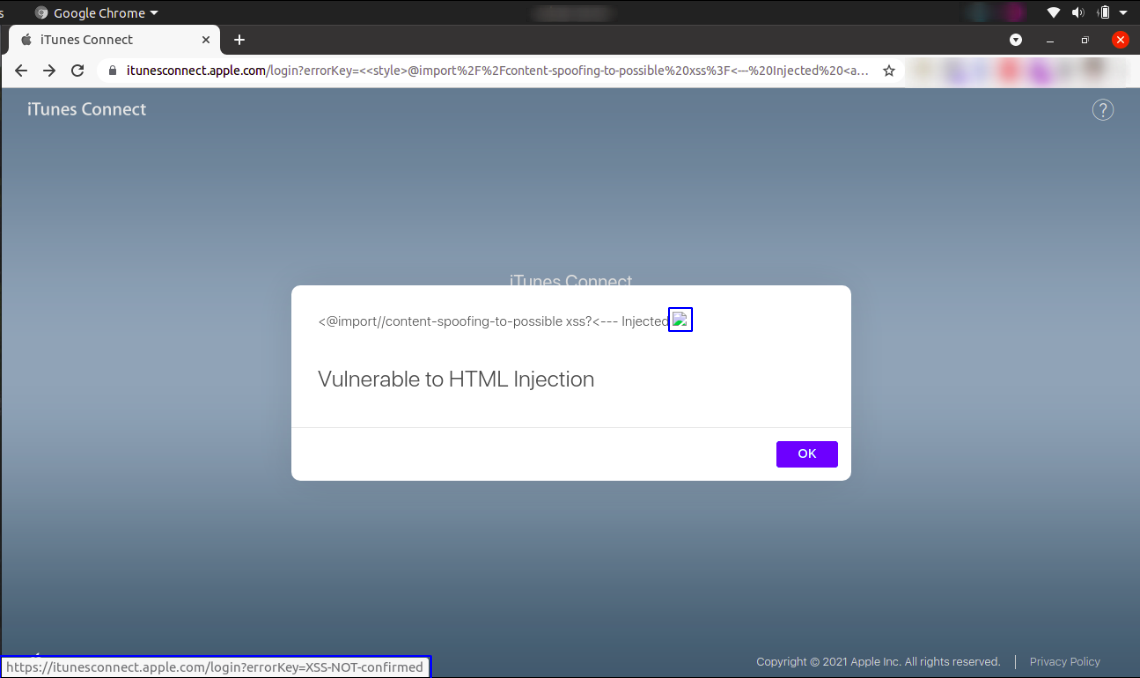Click the back navigation arrow
This screenshot has width=1140, height=678.
(20, 70)
